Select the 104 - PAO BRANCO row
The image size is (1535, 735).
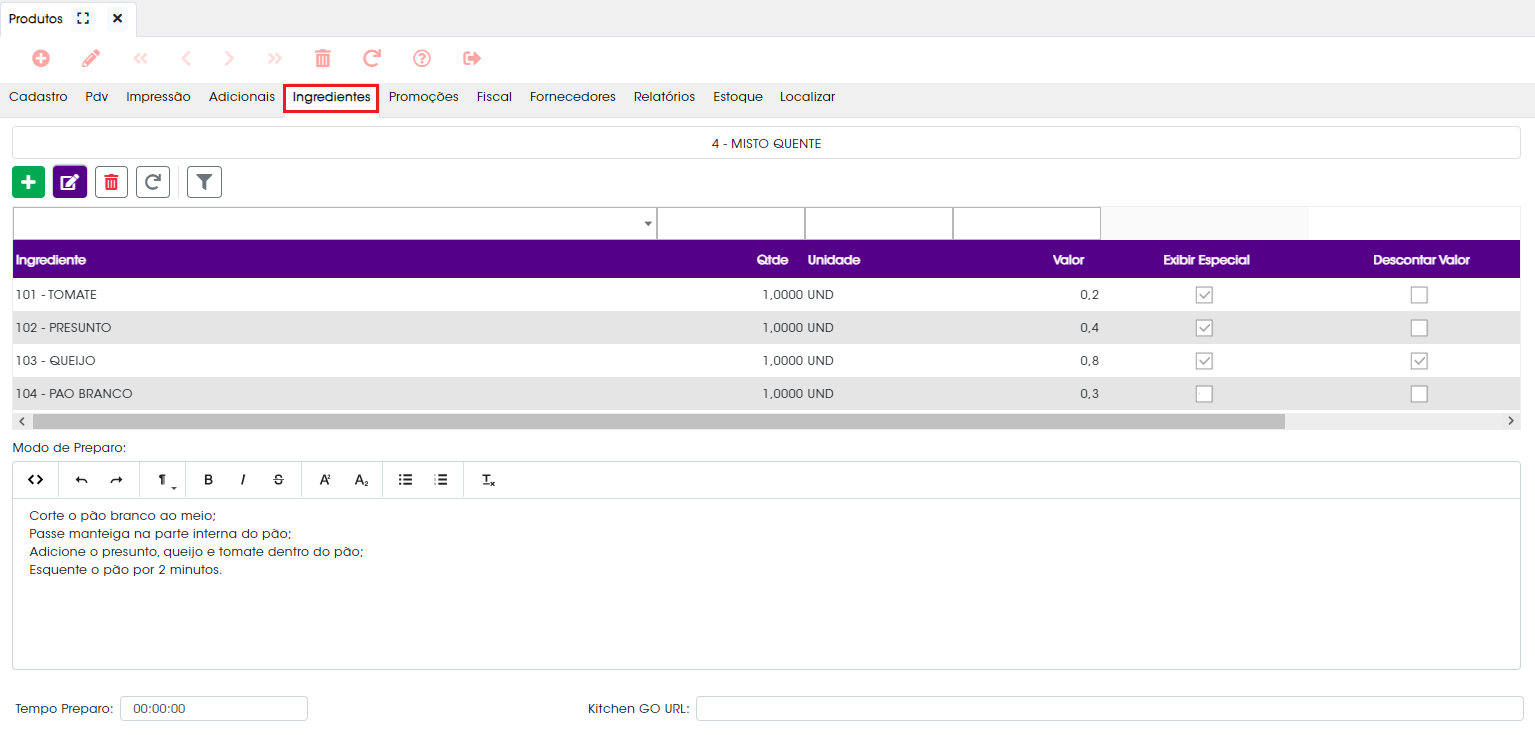click(767, 394)
